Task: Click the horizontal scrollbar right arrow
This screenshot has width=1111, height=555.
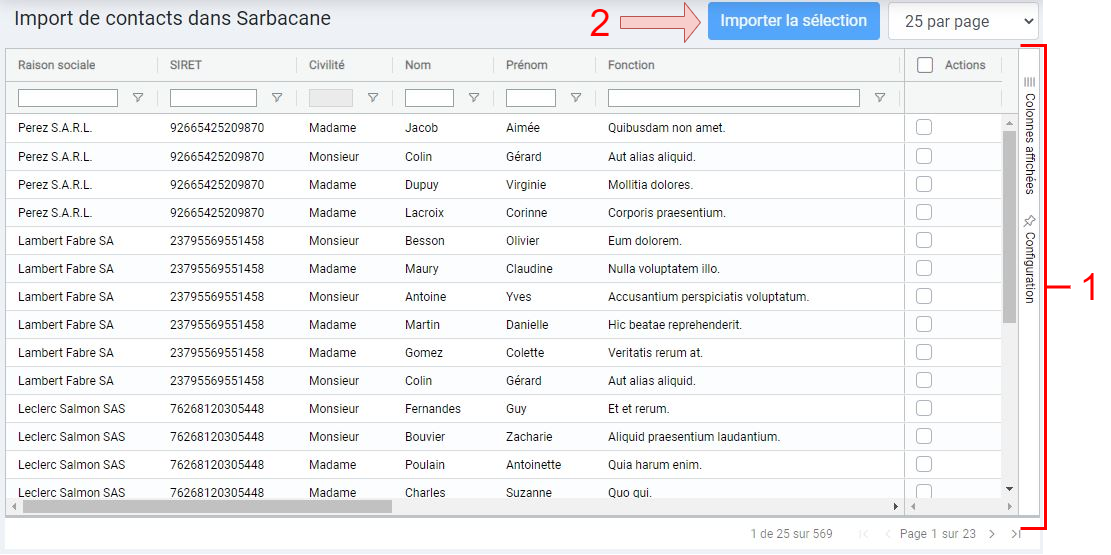Action: pos(895,507)
